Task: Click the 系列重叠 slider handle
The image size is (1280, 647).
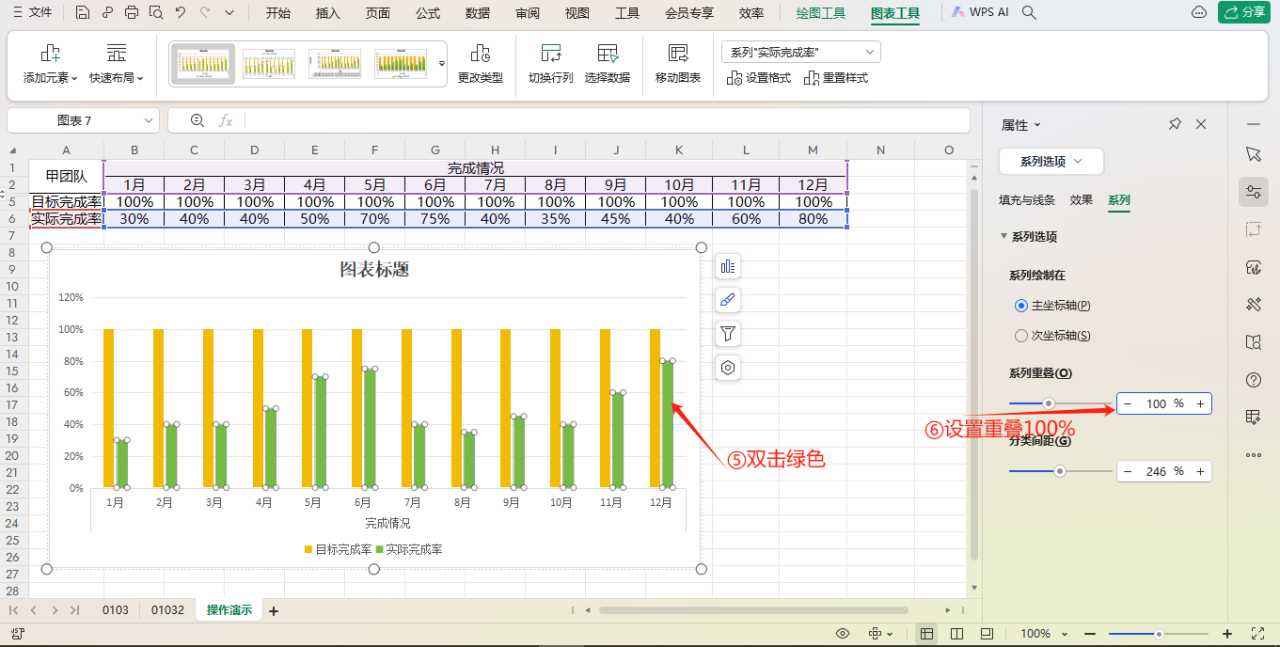Action: (x=1048, y=404)
